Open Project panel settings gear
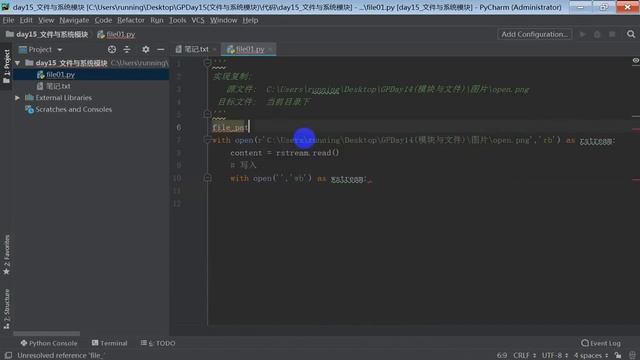The height and width of the screenshot is (360, 640). click(145, 49)
